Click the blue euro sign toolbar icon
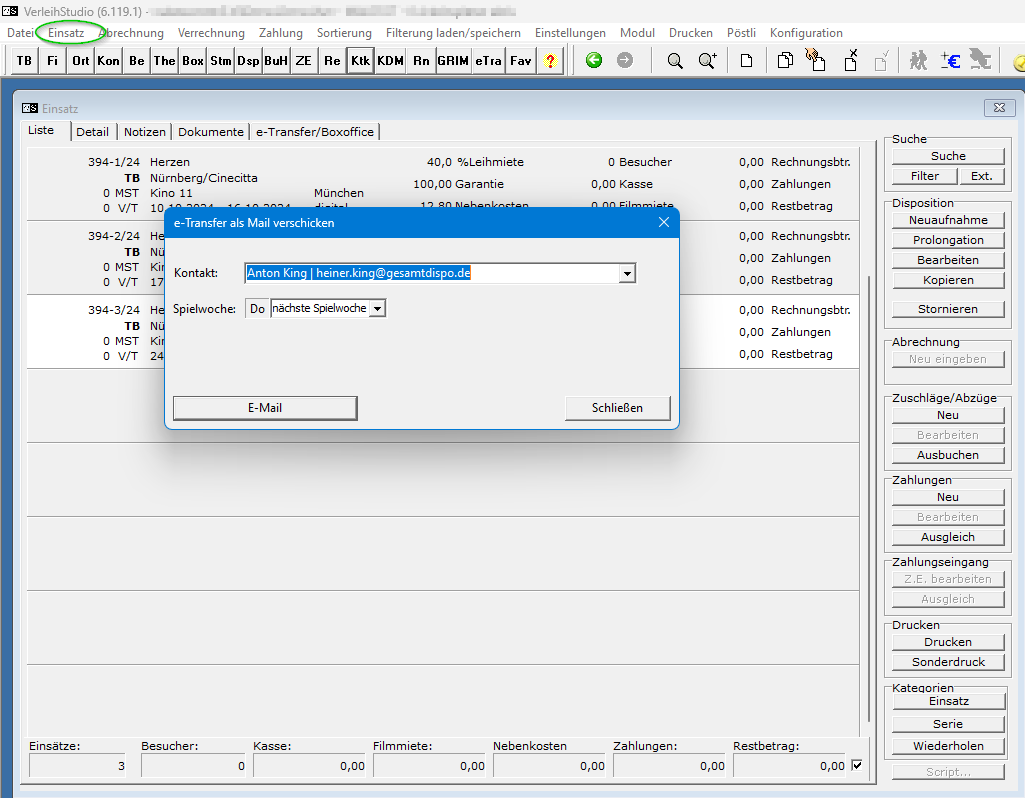 pos(950,61)
